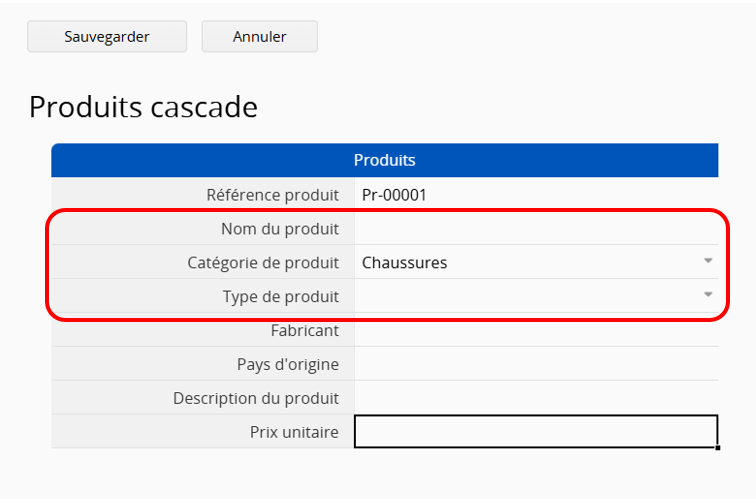
Task: Select the Pr-00001 reference value
Action: click(x=394, y=195)
